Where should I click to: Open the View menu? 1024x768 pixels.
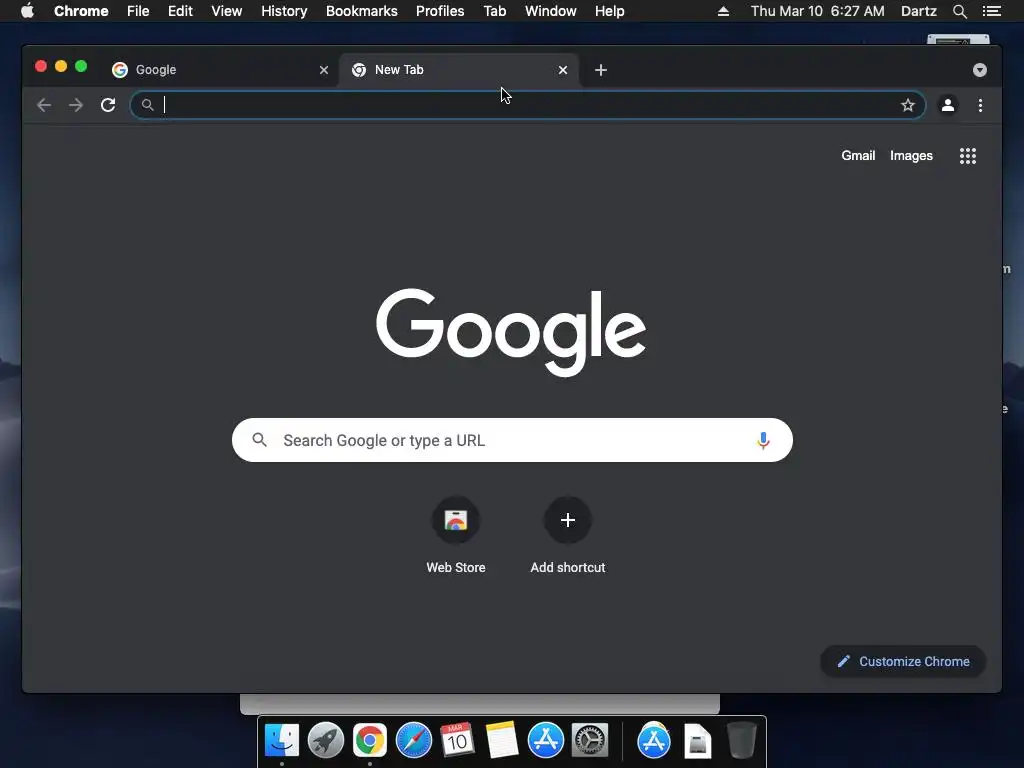(x=227, y=11)
